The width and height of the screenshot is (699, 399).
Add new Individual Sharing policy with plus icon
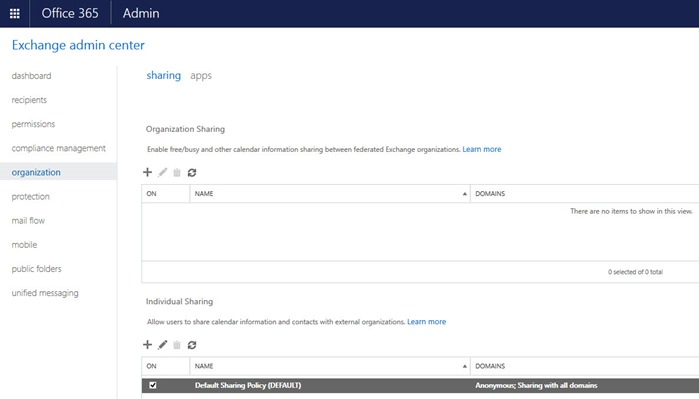pyautogui.click(x=147, y=345)
